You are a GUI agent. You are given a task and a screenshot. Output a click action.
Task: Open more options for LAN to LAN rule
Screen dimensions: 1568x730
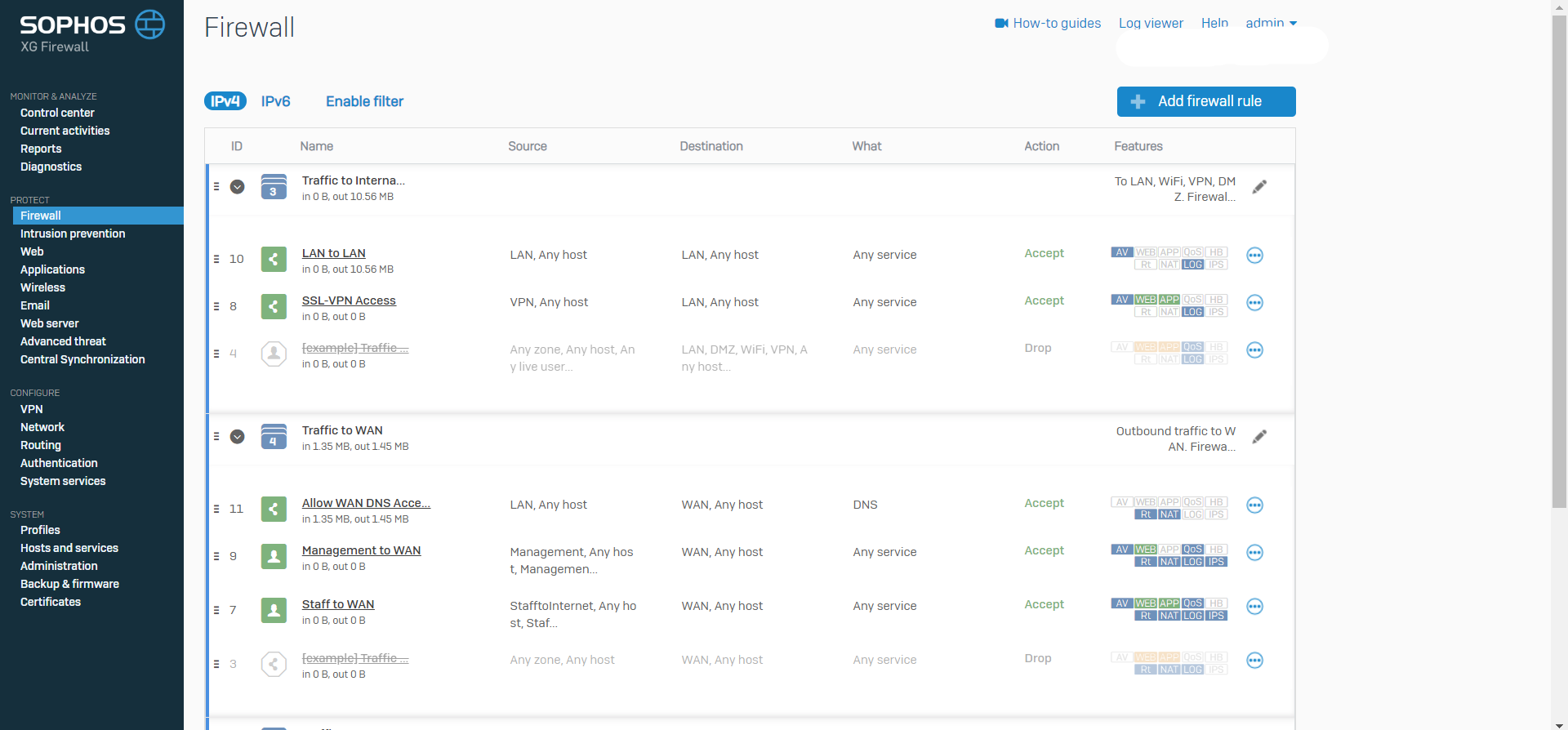tap(1254, 256)
